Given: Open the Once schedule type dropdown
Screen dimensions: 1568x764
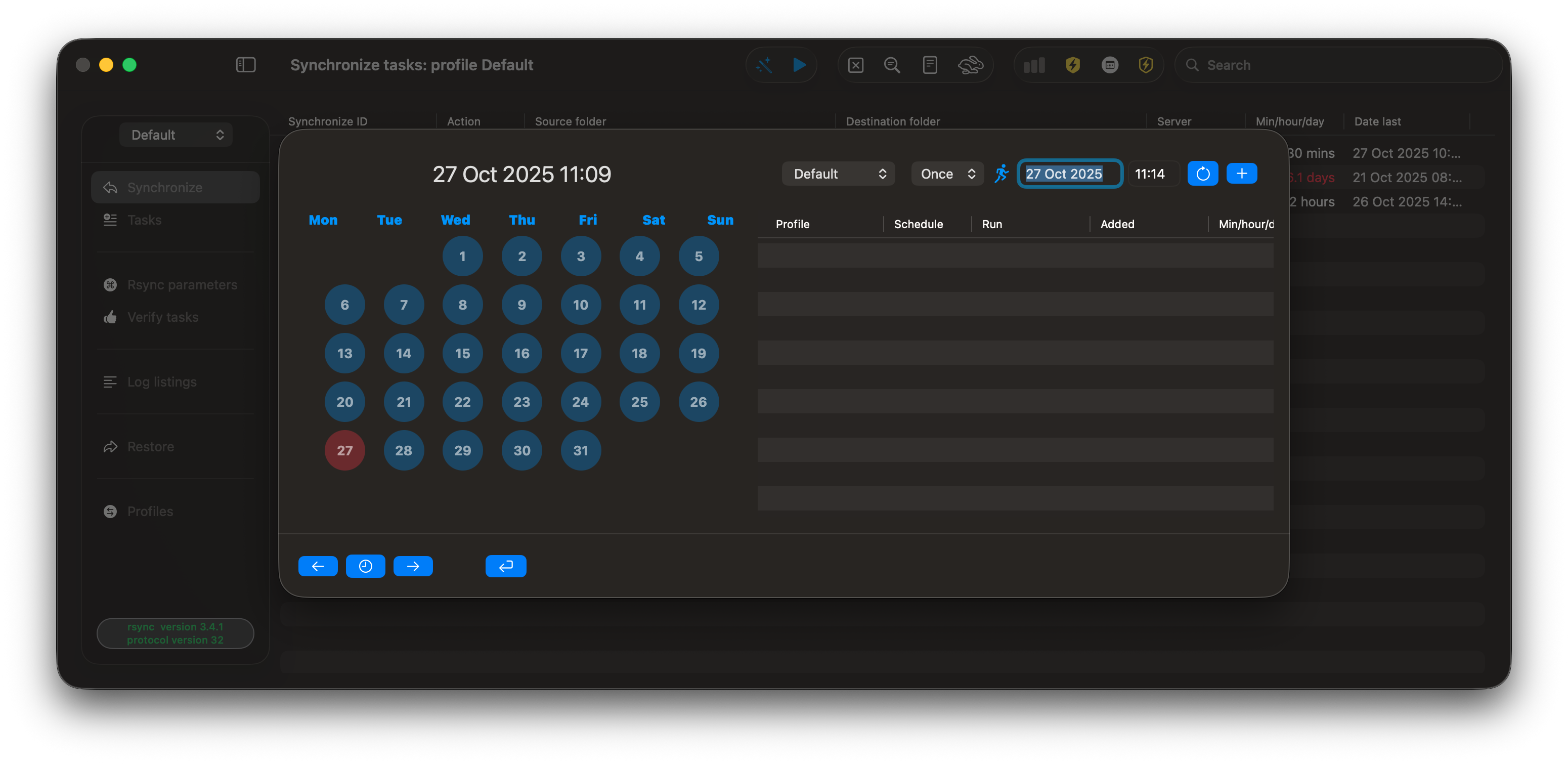Looking at the screenshot, I should 947,174.
